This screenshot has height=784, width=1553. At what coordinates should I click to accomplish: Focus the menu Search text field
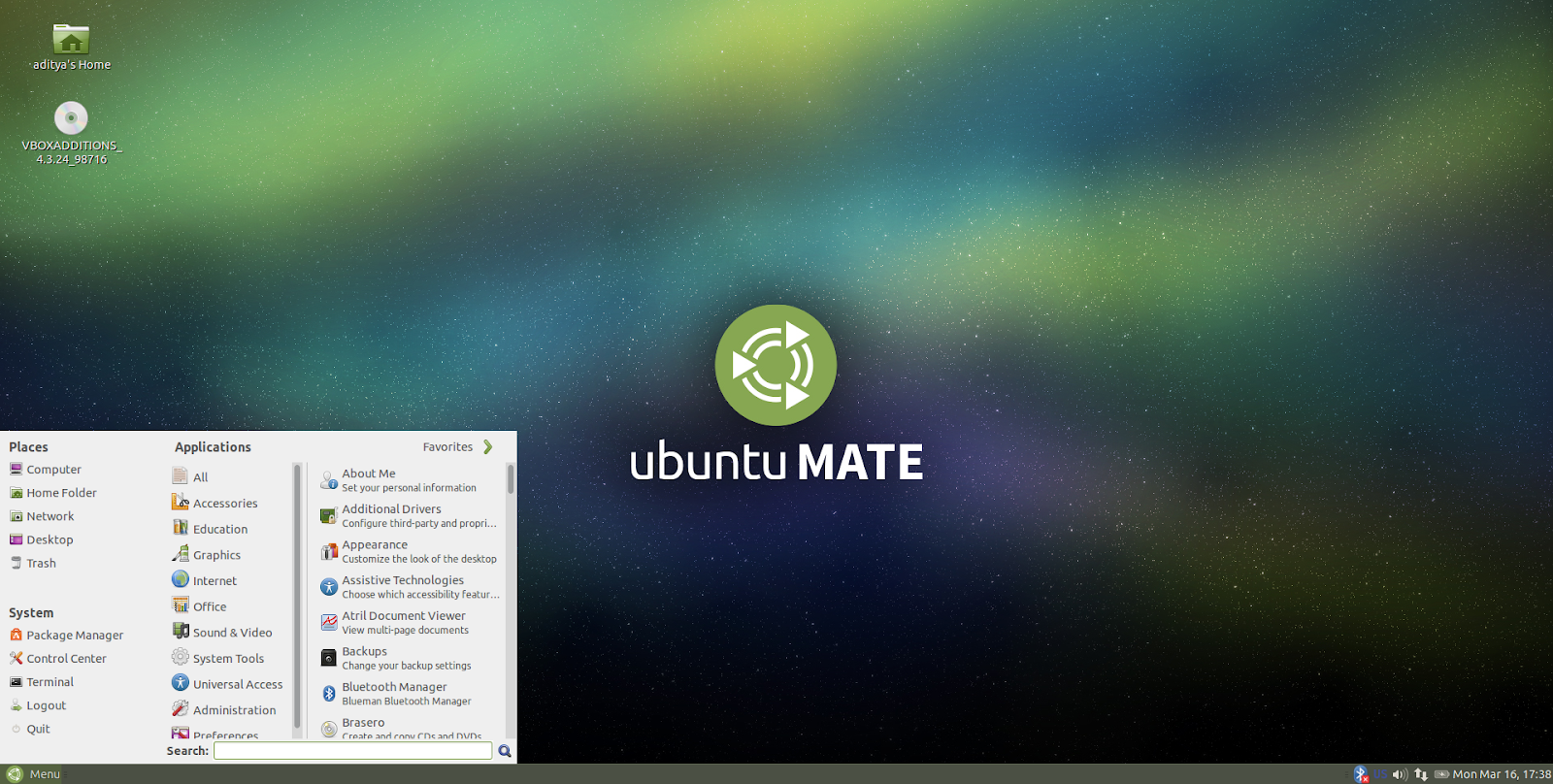coord(352,751)
